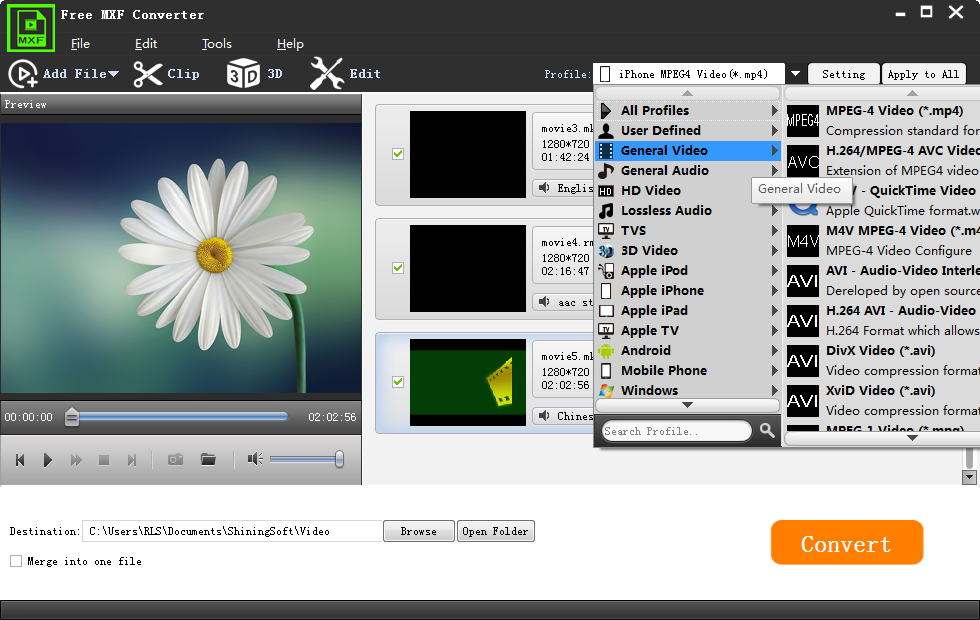Click the search profile magnifier icon
The height and width of the screenshot is (620, 980).
pos(767,431)
